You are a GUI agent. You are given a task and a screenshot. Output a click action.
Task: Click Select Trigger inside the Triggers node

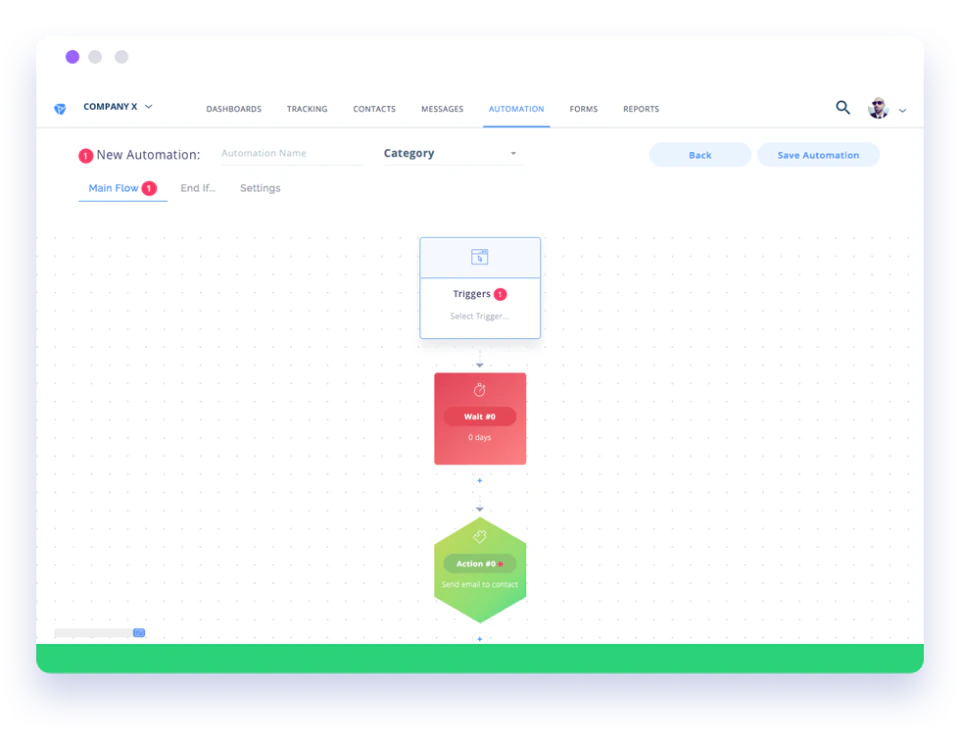point(479,316)
